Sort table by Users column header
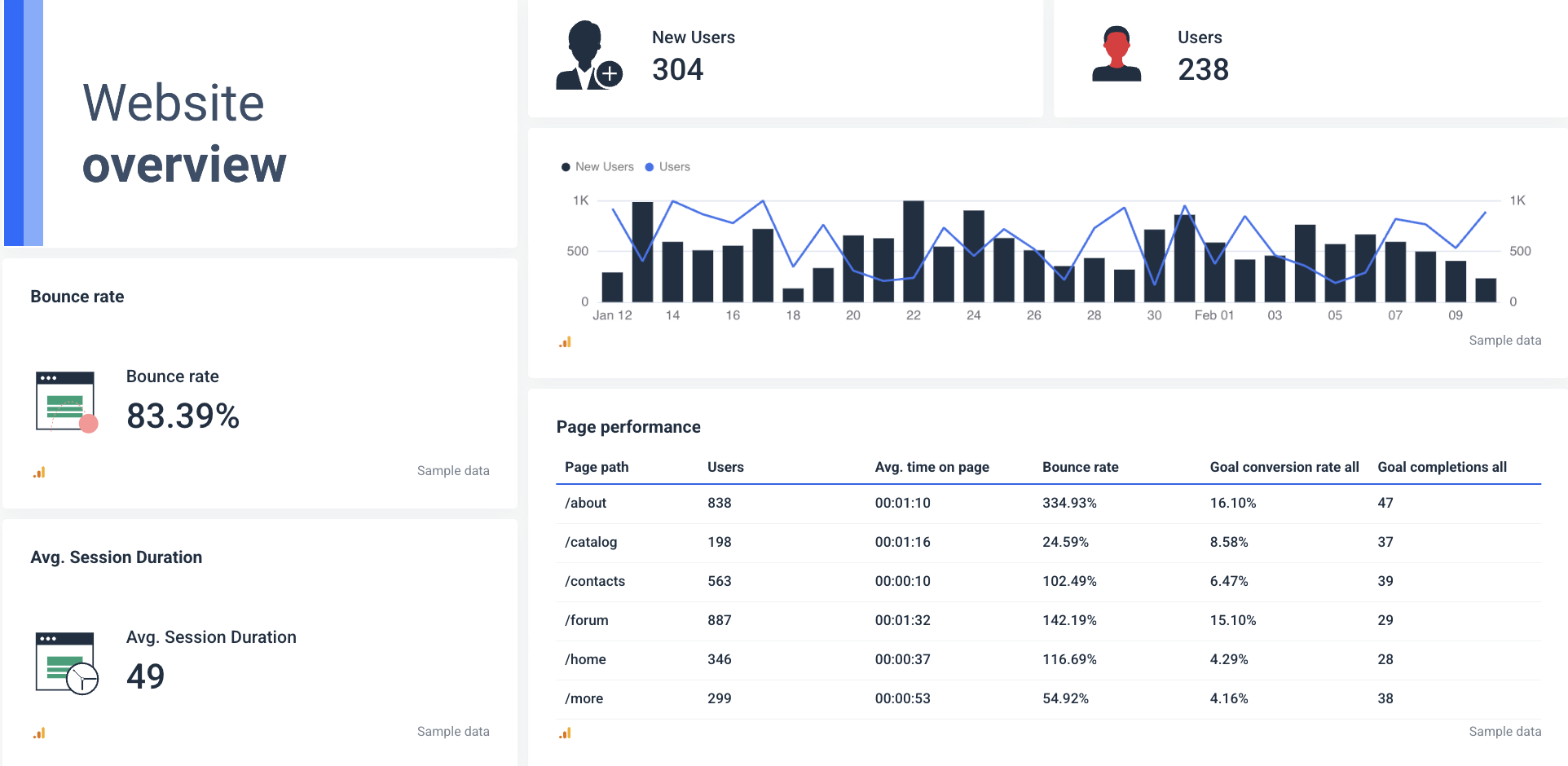 (725, 467)
